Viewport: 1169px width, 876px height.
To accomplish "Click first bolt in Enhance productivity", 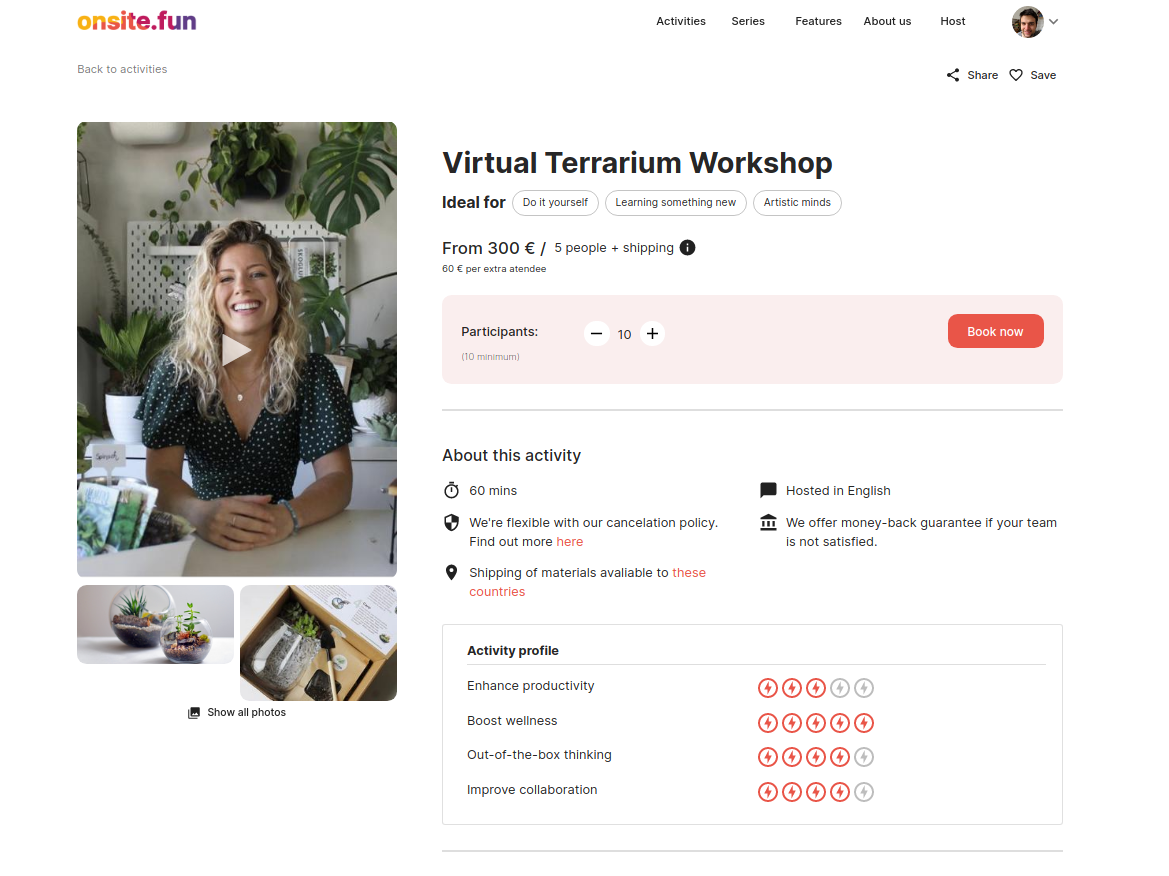I will 768,687.
